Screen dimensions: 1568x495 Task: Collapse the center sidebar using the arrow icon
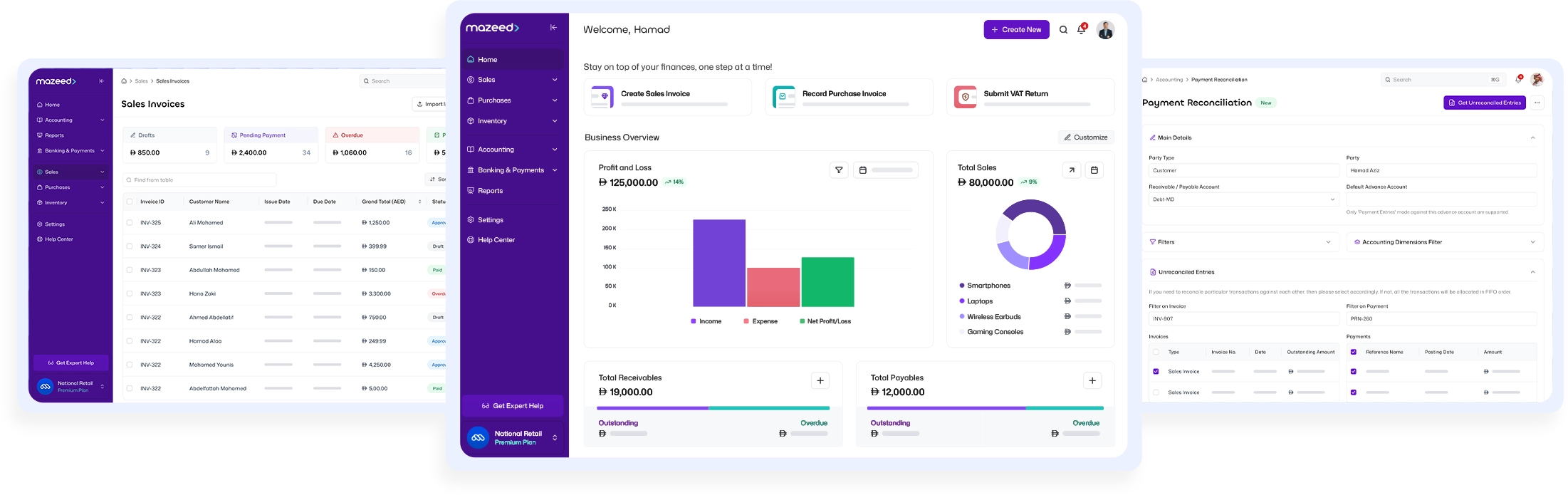[553, 28]
